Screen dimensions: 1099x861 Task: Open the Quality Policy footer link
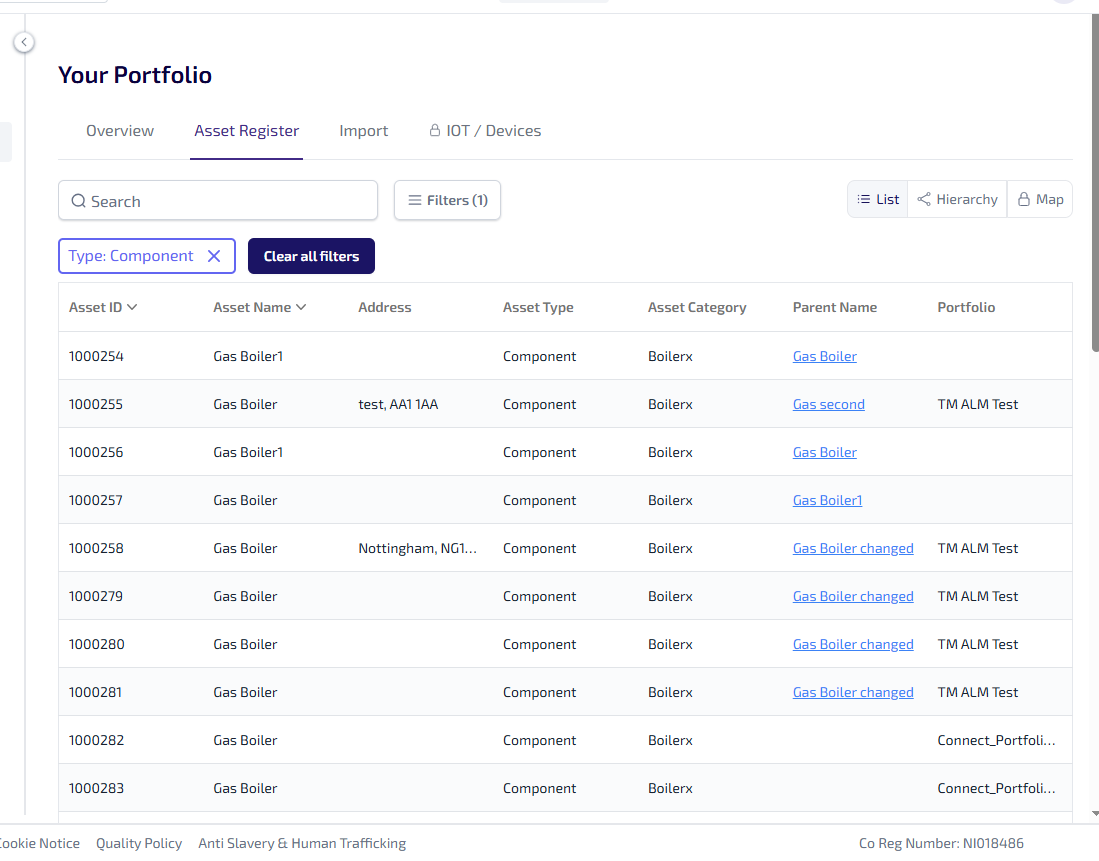[x=139, y=843]
